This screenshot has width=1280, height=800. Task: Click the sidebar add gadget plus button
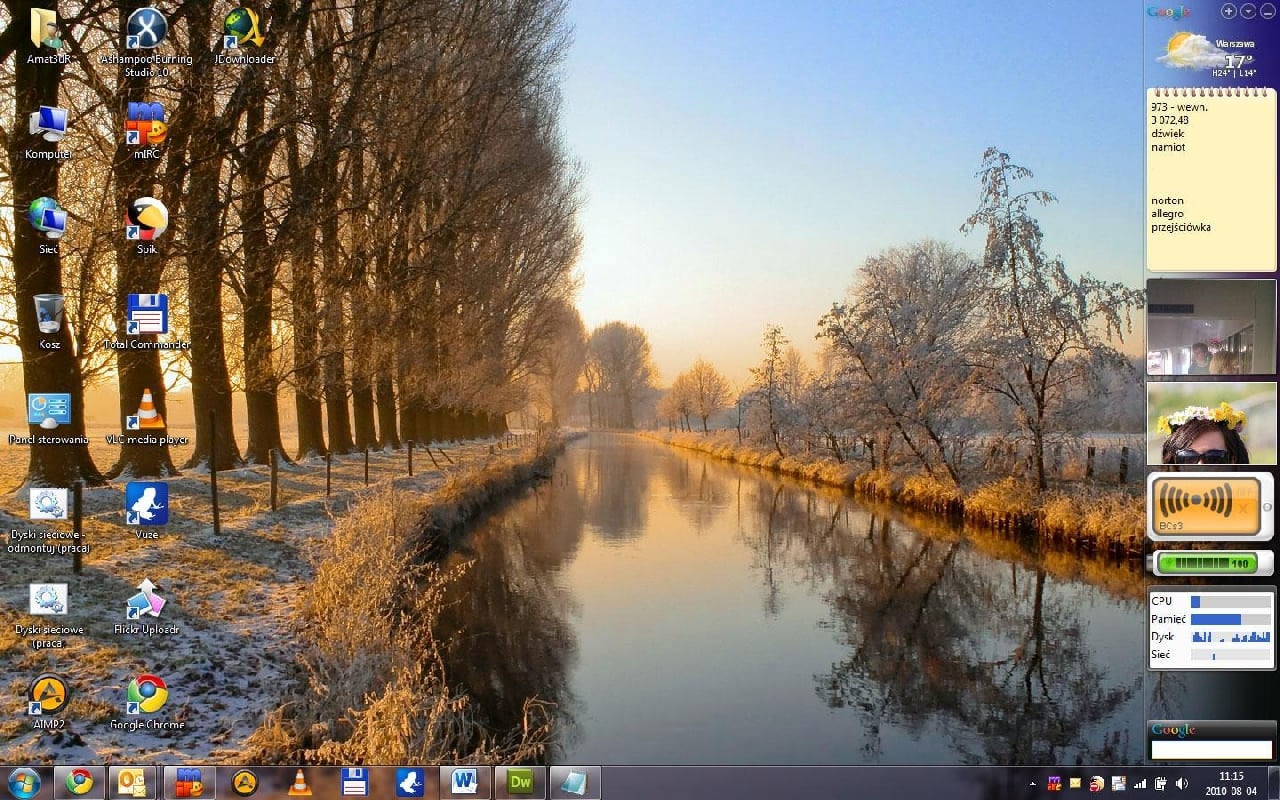(x=1228, y=11)
